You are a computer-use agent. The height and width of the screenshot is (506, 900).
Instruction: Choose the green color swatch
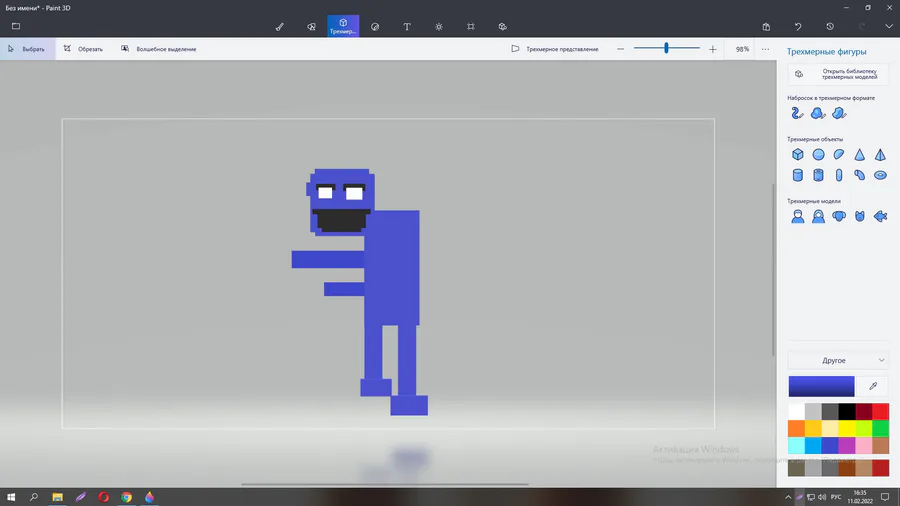880,428
